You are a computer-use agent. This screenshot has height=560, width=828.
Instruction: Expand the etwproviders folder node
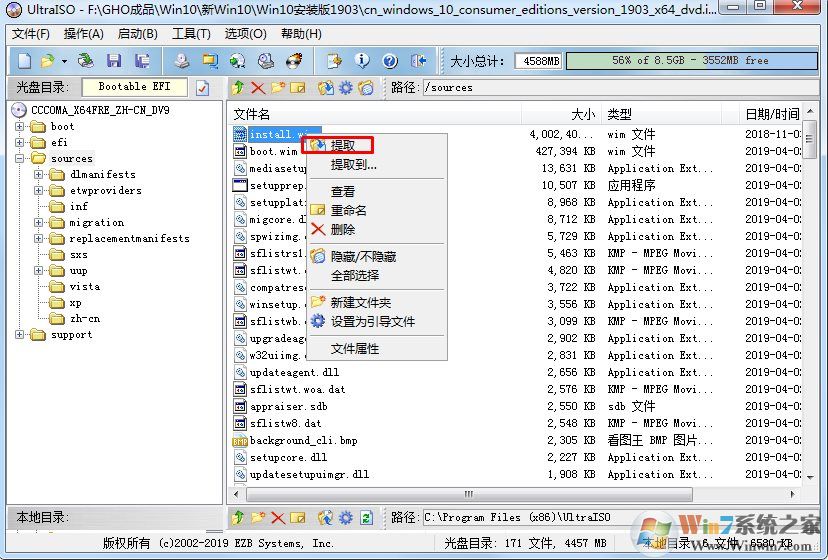[x=39, y=190]
